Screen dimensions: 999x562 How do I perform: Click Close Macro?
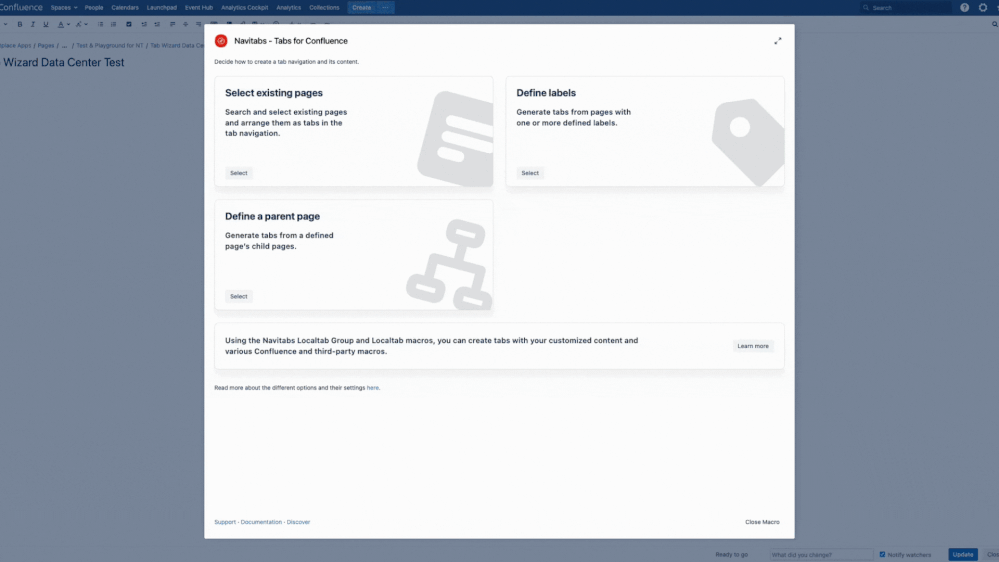[762, 522]
